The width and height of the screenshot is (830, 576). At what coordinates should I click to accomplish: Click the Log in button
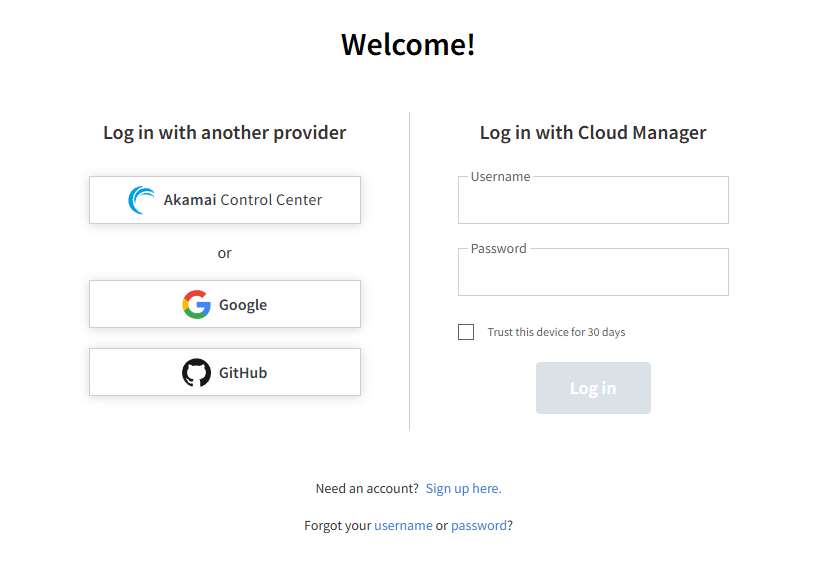tap(593, 388)
